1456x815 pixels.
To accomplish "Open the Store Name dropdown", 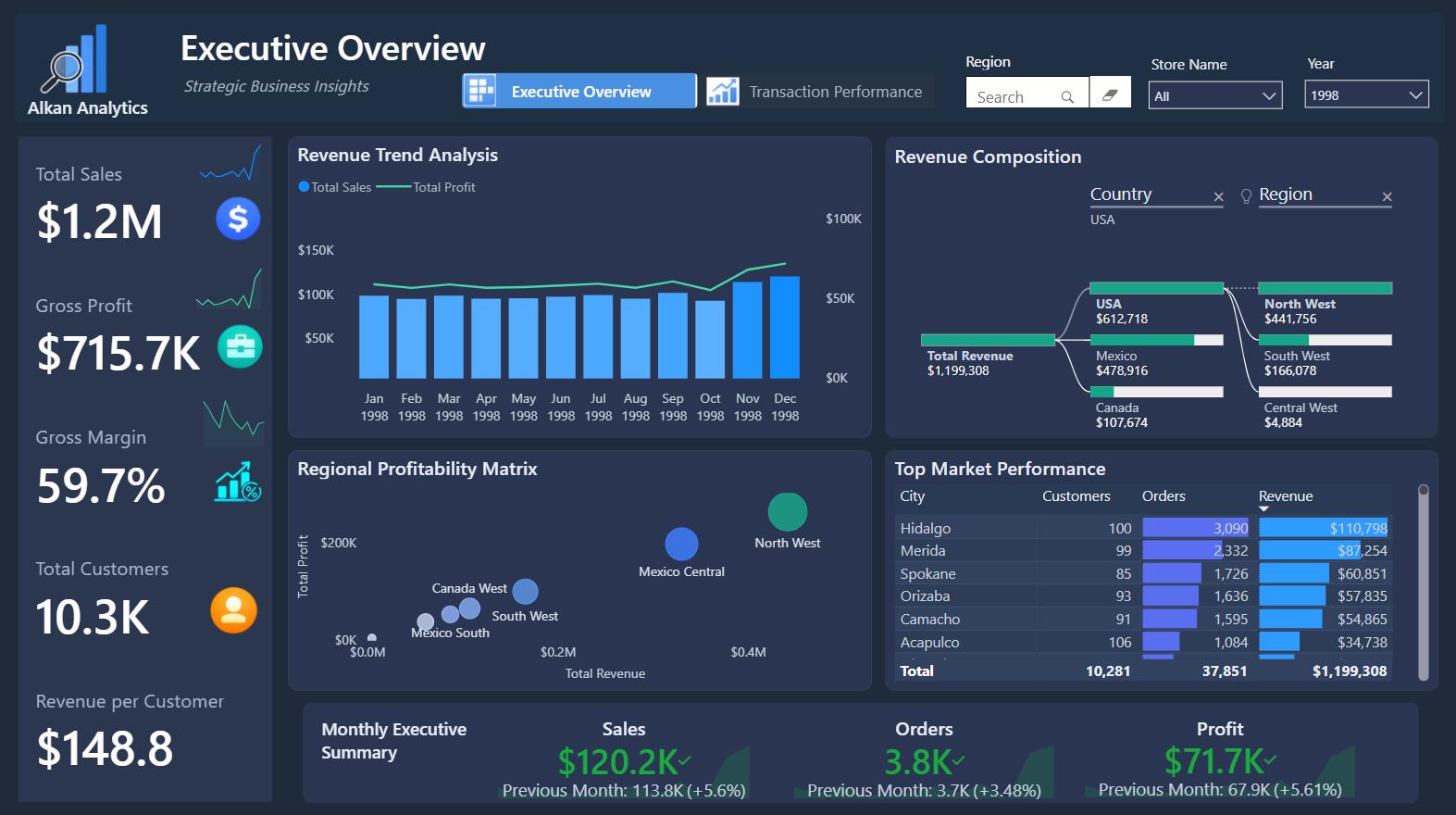I will (1215, 95).
